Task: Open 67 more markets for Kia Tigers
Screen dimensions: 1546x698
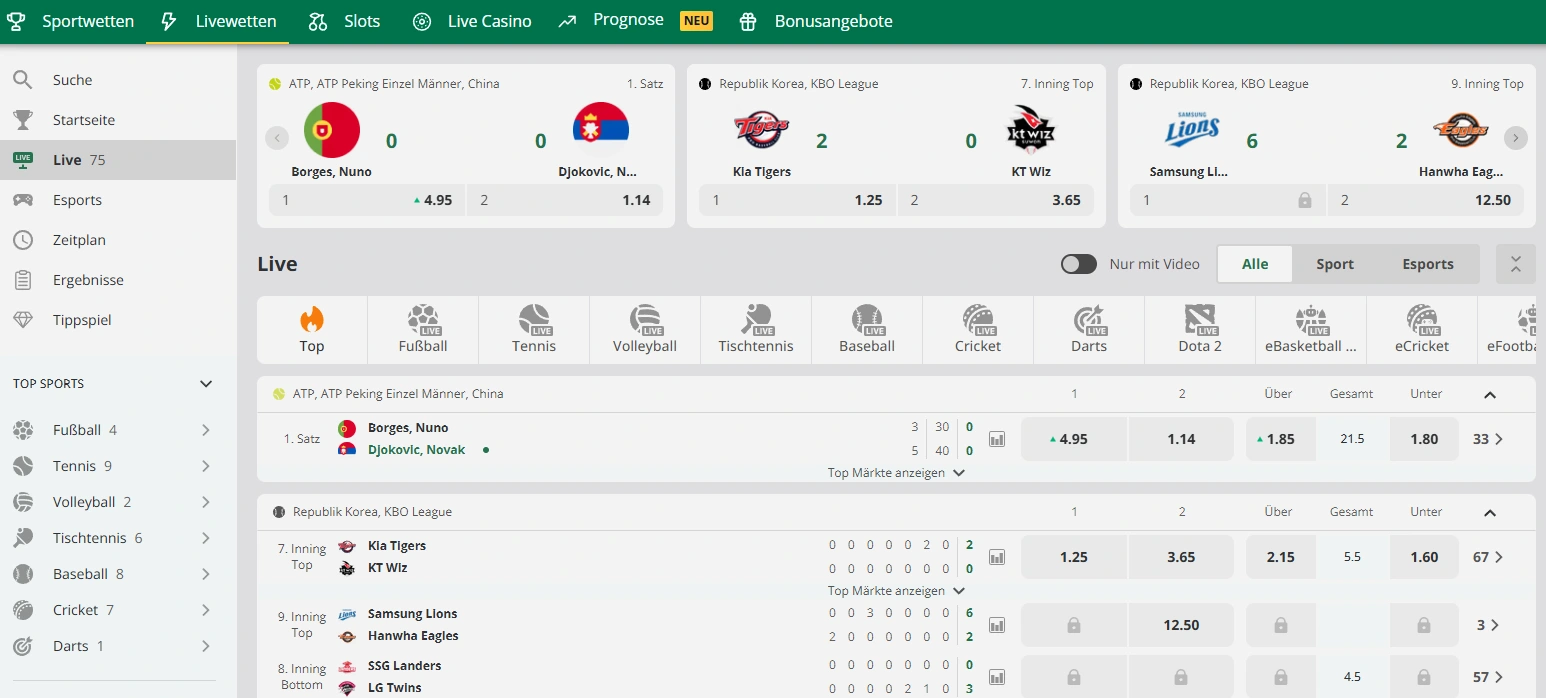Action: click(x=1488, y=557)
